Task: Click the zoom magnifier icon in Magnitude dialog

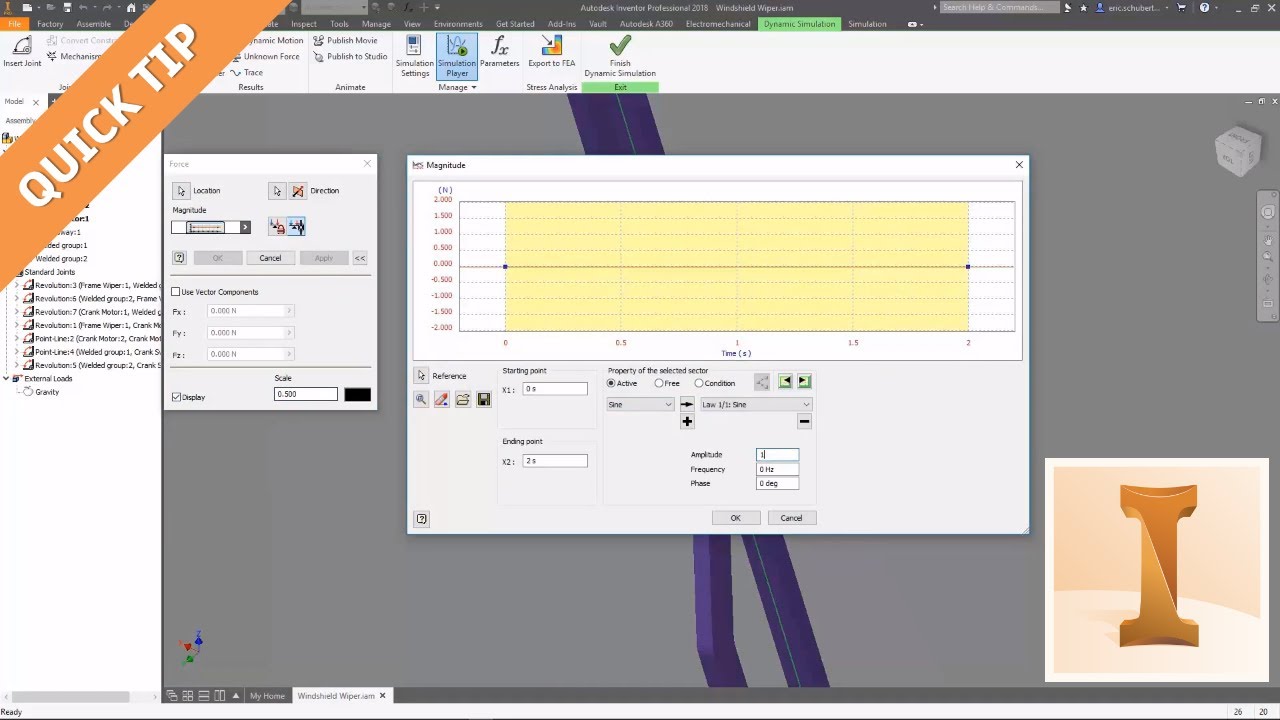Action: coord(422,399)
